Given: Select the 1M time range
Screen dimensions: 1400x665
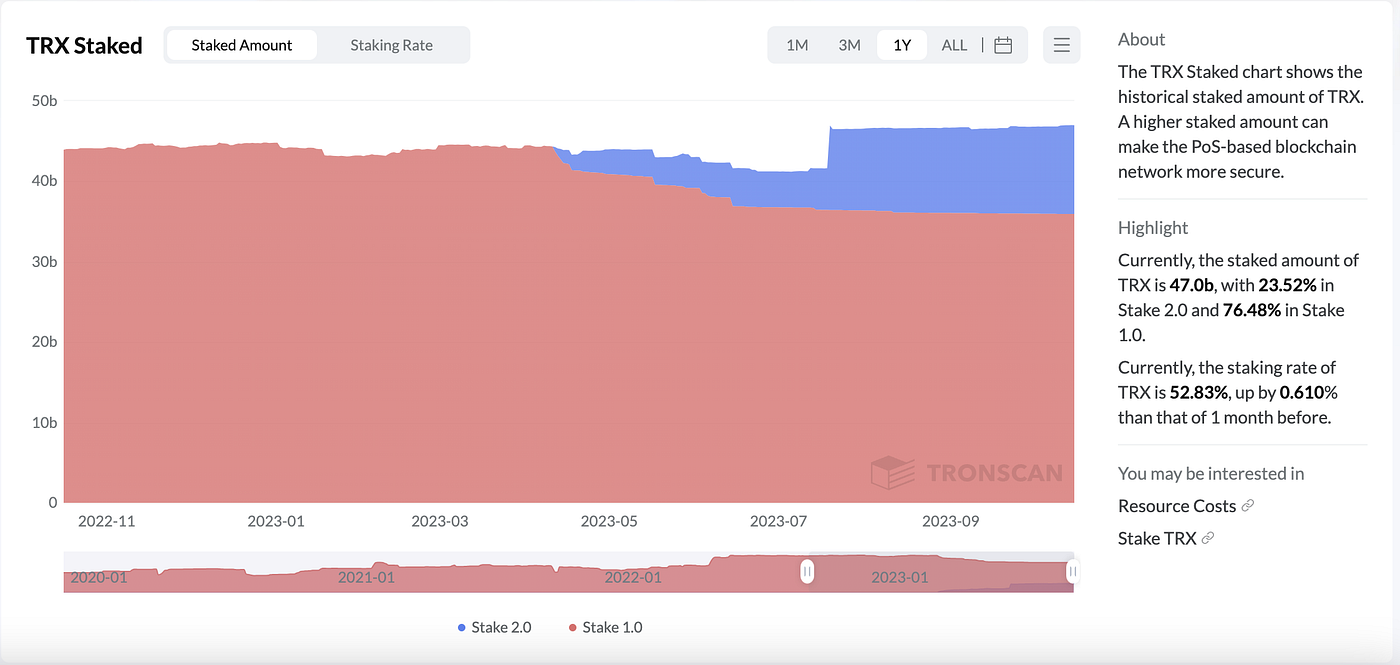Looking at the screenshot, I should point(797,45).
